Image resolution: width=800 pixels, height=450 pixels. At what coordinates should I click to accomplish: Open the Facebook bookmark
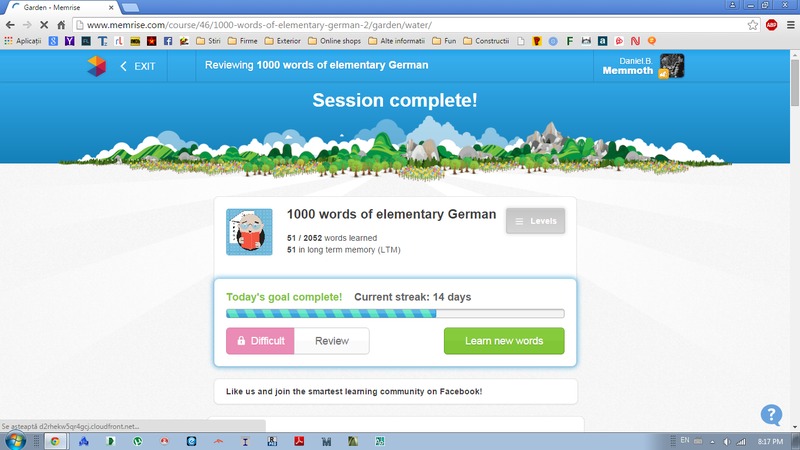168,41
